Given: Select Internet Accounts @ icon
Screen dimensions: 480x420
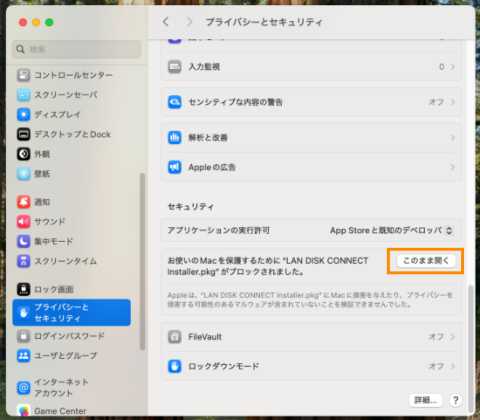Looking at the screenshot, I should click(23, 387).
